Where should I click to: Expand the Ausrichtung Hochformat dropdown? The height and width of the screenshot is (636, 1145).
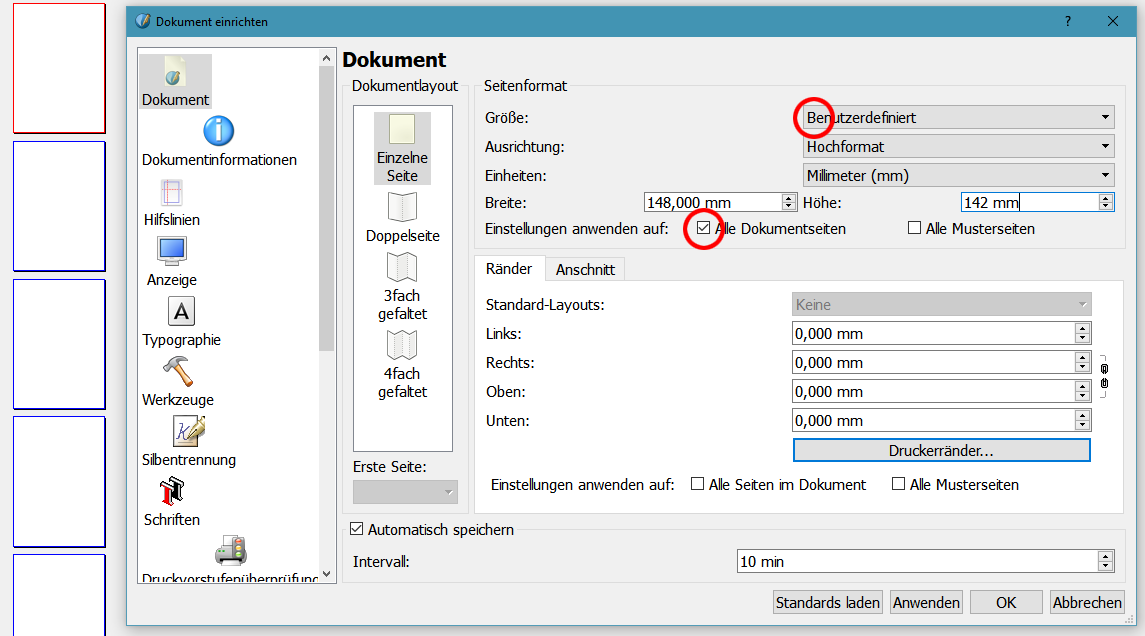tap(958, 146)
